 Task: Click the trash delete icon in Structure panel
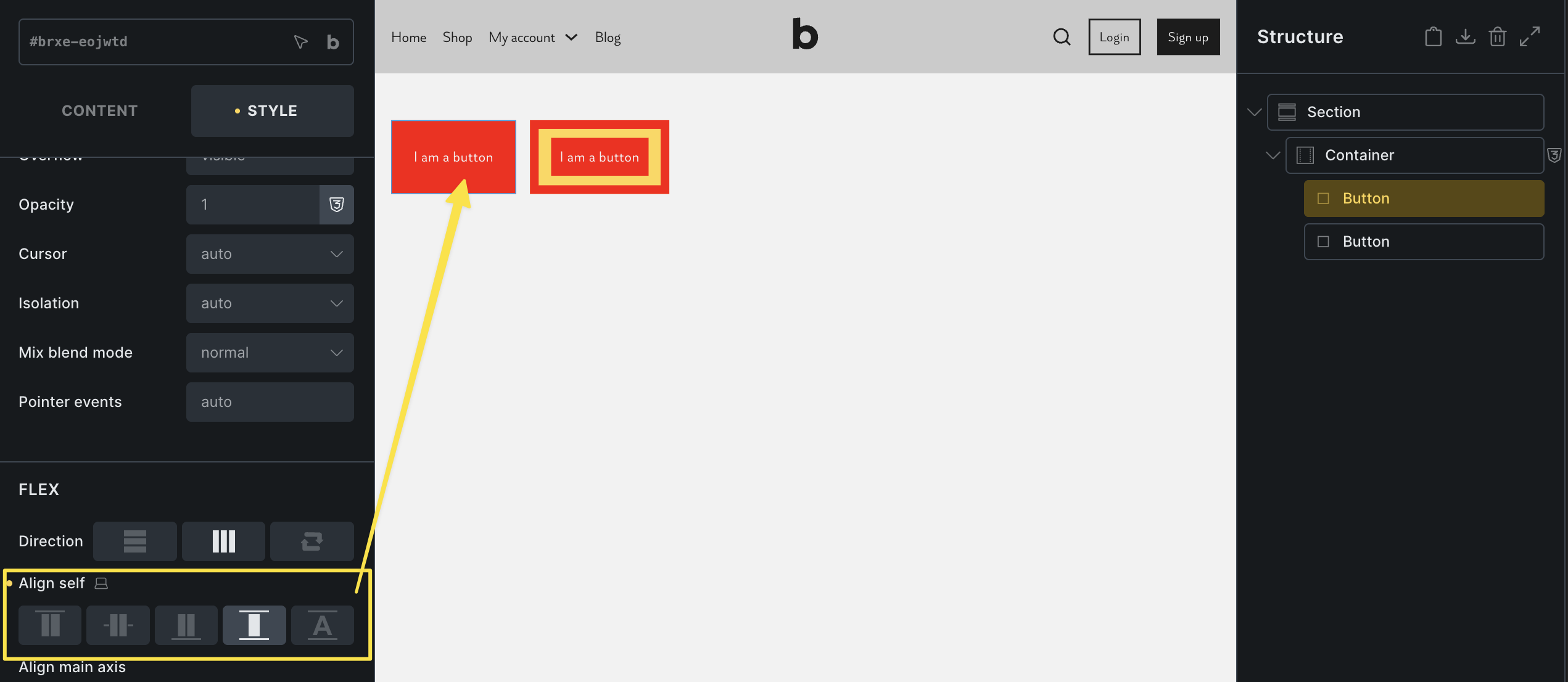pos(1497,37)
